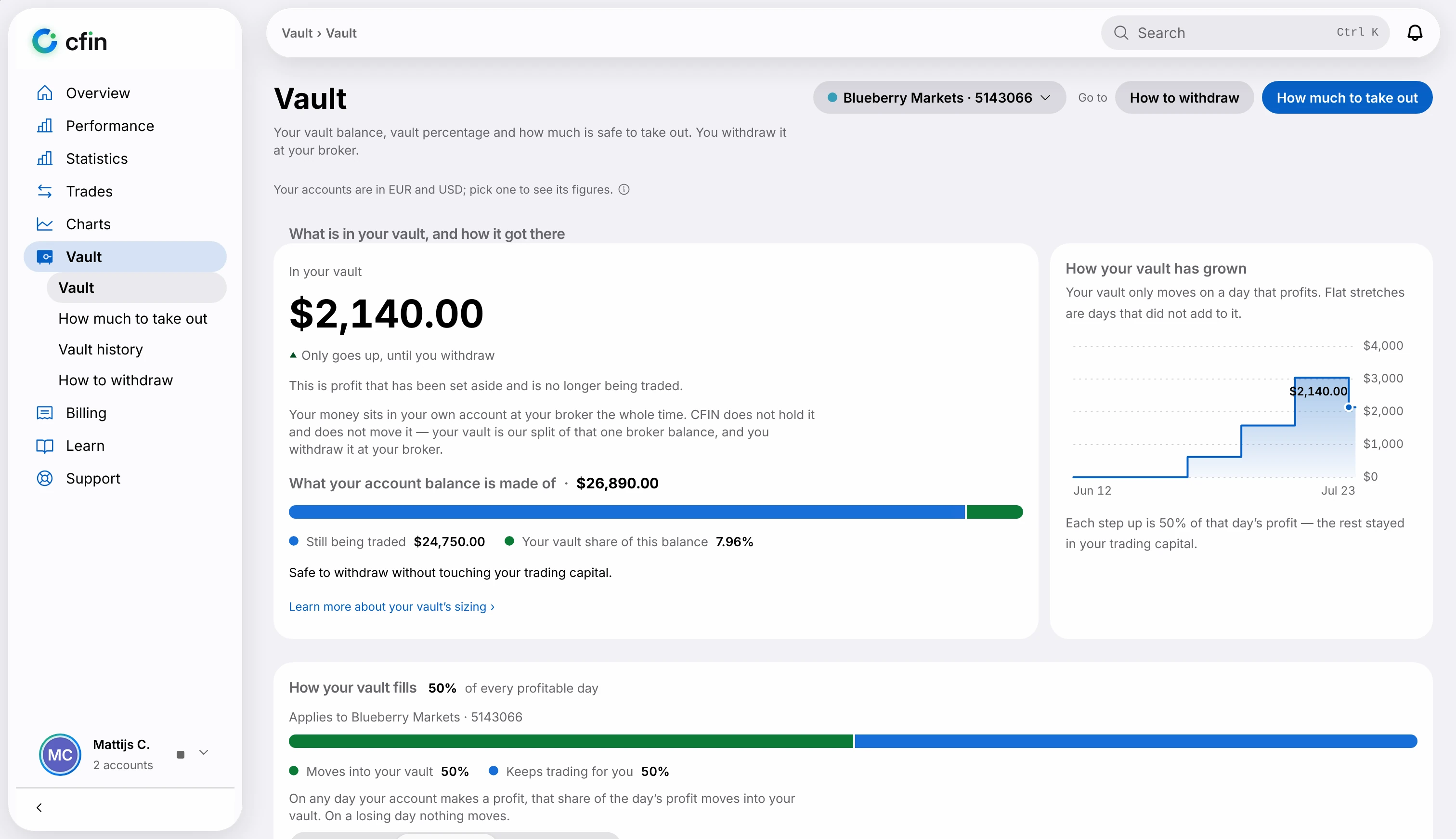Image resolution: width=1456 pixels, height=839 pixels.
Task: Click the search magnifier icon
Action: tap(1121, 33)
